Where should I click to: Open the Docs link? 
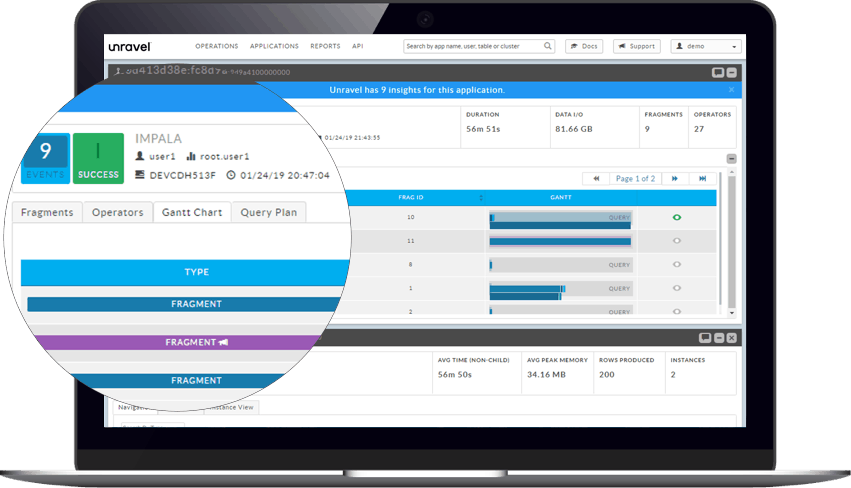(x=584, y=46)
